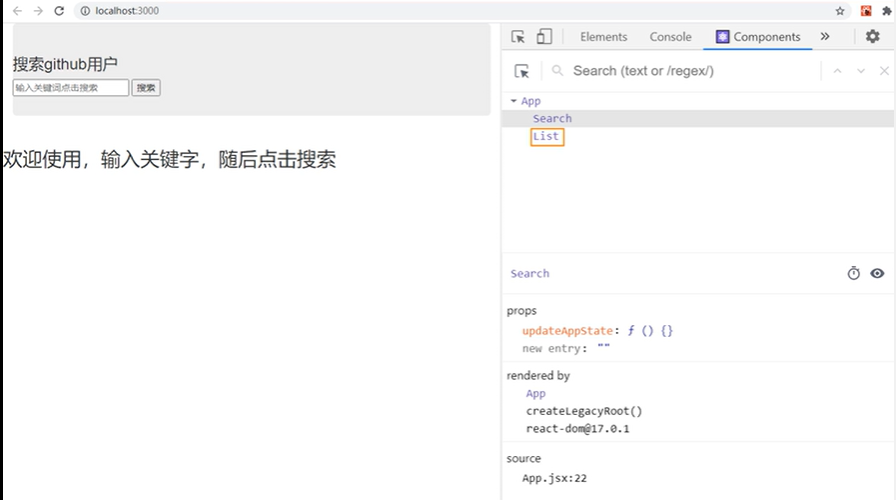Screen dimensions: 896x500
Task: Open the App owner in rendered by
Action: point(535,394)
